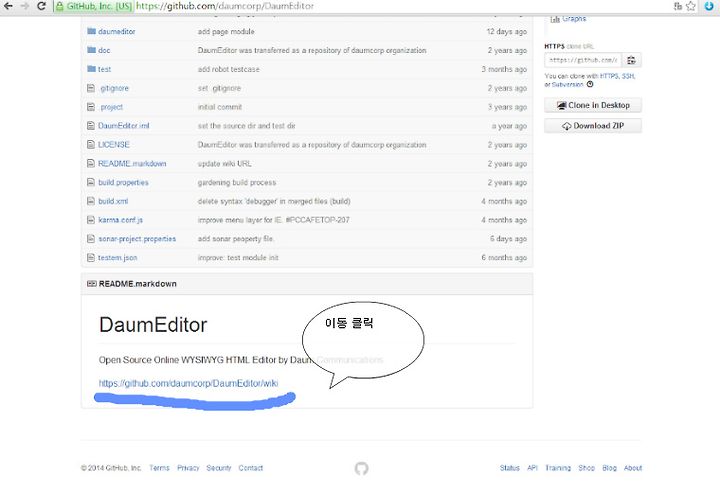Viewport: 720px width, 491px height.
Task: Click folder icon next to doc
Action: point(91,50)
